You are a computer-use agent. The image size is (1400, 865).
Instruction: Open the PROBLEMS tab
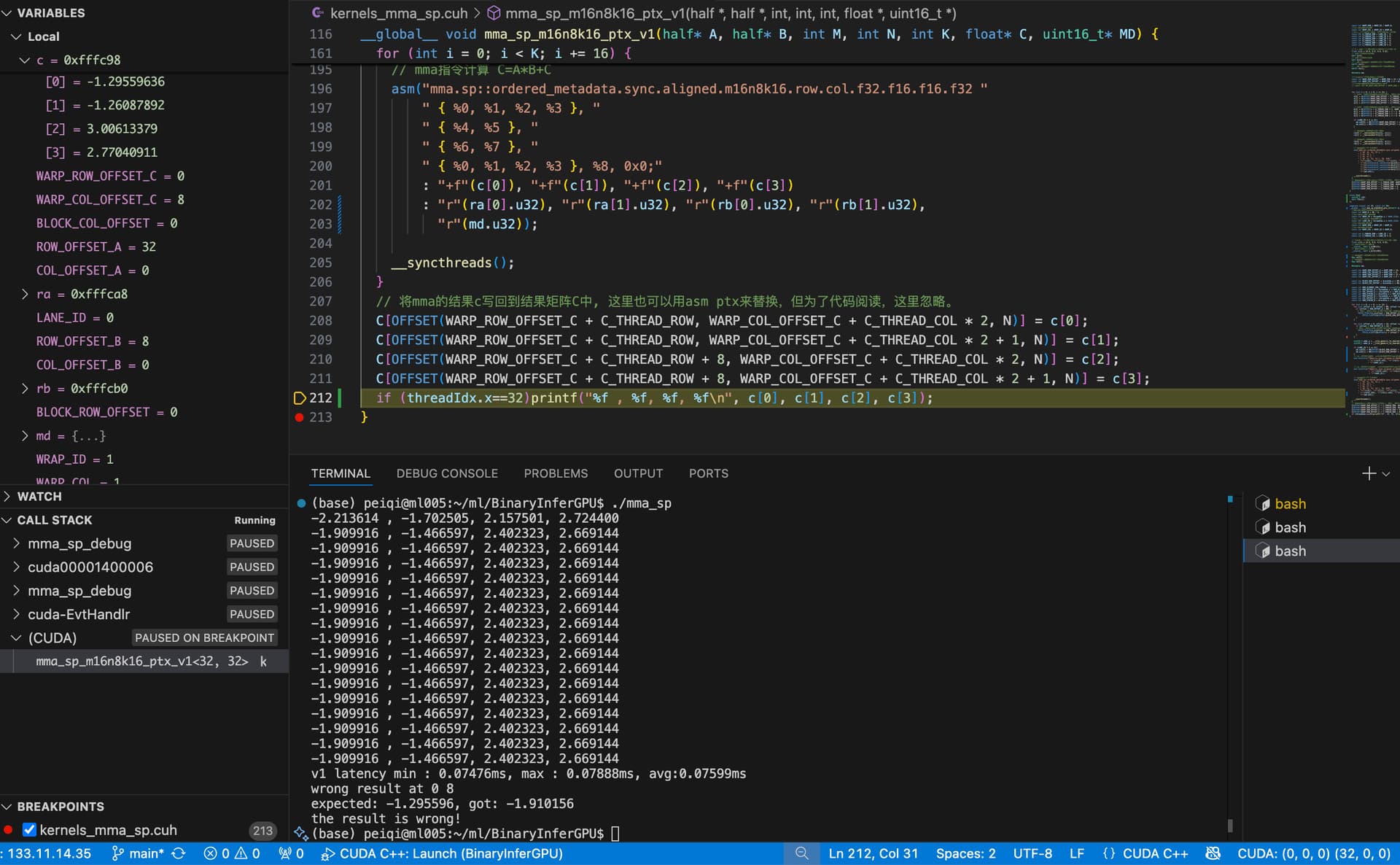coord(555,473)
